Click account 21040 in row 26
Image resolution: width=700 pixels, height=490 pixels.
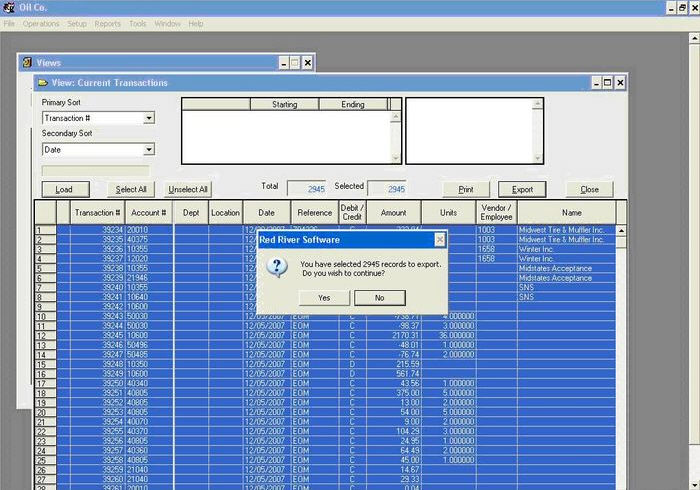pyautogui.click(x=149, y=469)
